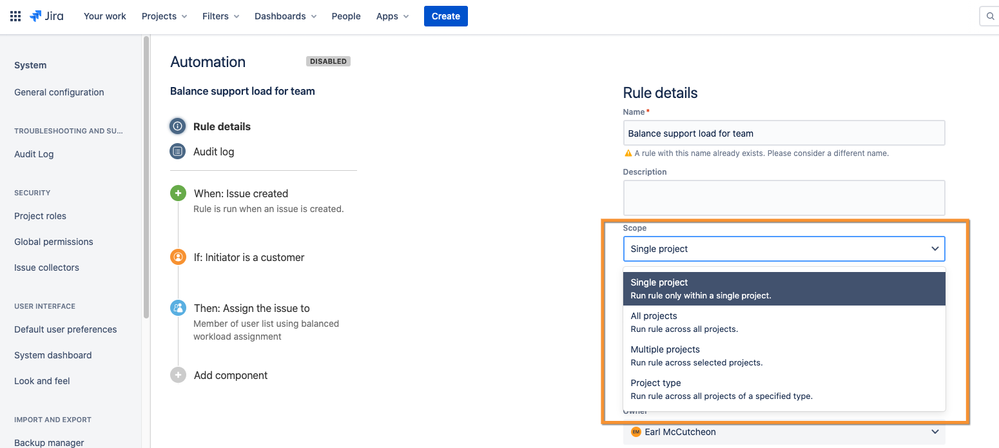999x448 pixels.
Task: Choose the All projects scope option
Action: pyautogui.click(x=784, y=322)
